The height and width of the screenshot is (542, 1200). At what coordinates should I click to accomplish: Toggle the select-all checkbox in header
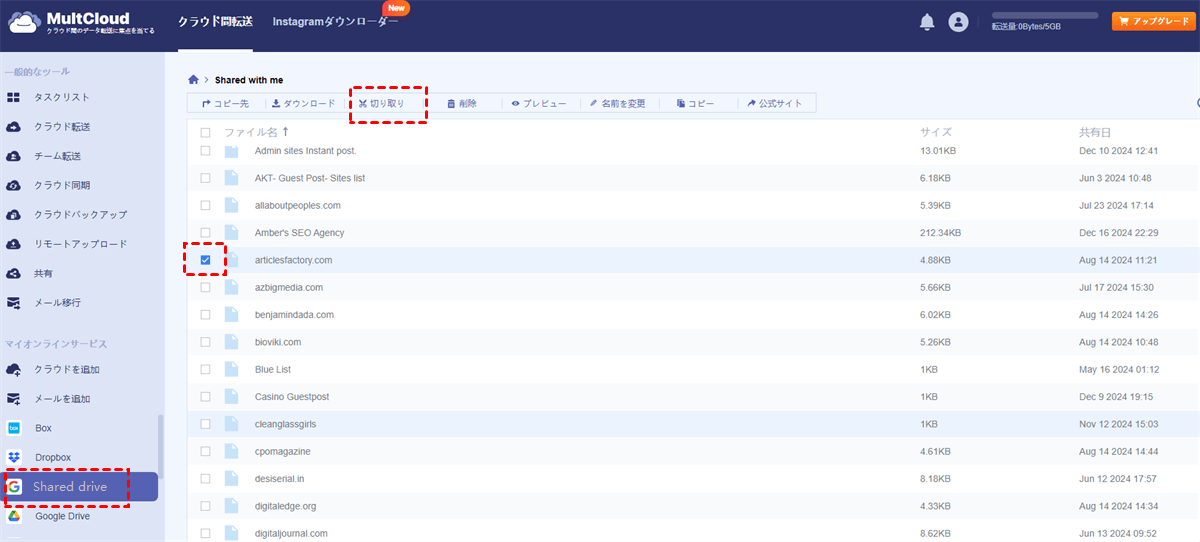205,132
